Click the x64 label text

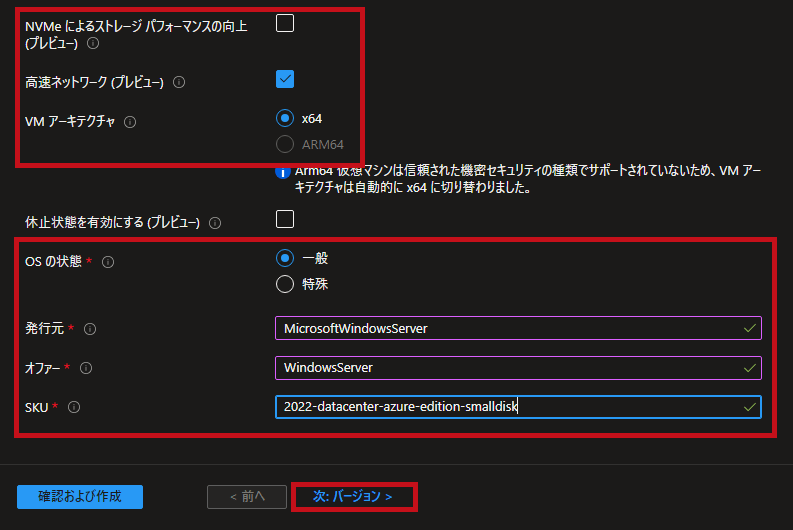312,119
